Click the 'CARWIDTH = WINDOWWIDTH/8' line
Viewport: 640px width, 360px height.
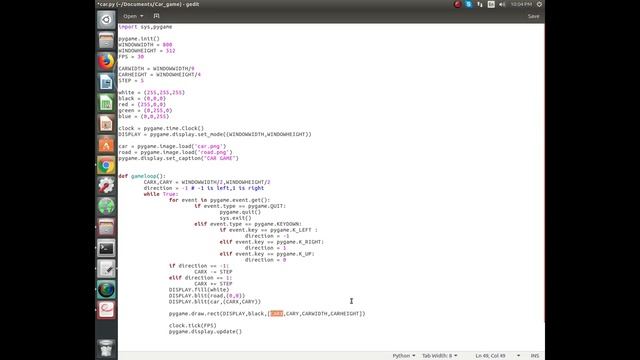pos(156,69)
